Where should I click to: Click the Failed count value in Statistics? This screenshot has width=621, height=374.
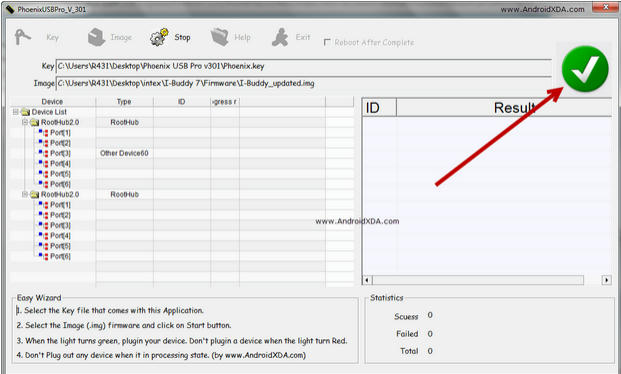coord(430,334)
